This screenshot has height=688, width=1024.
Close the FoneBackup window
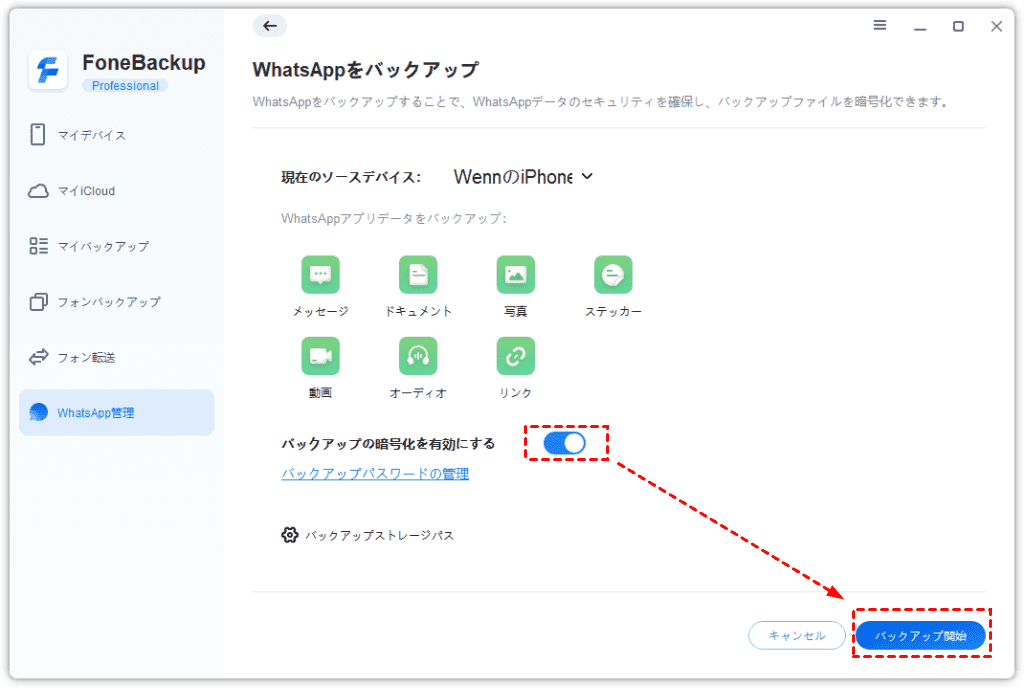click(x=996, y=26)
